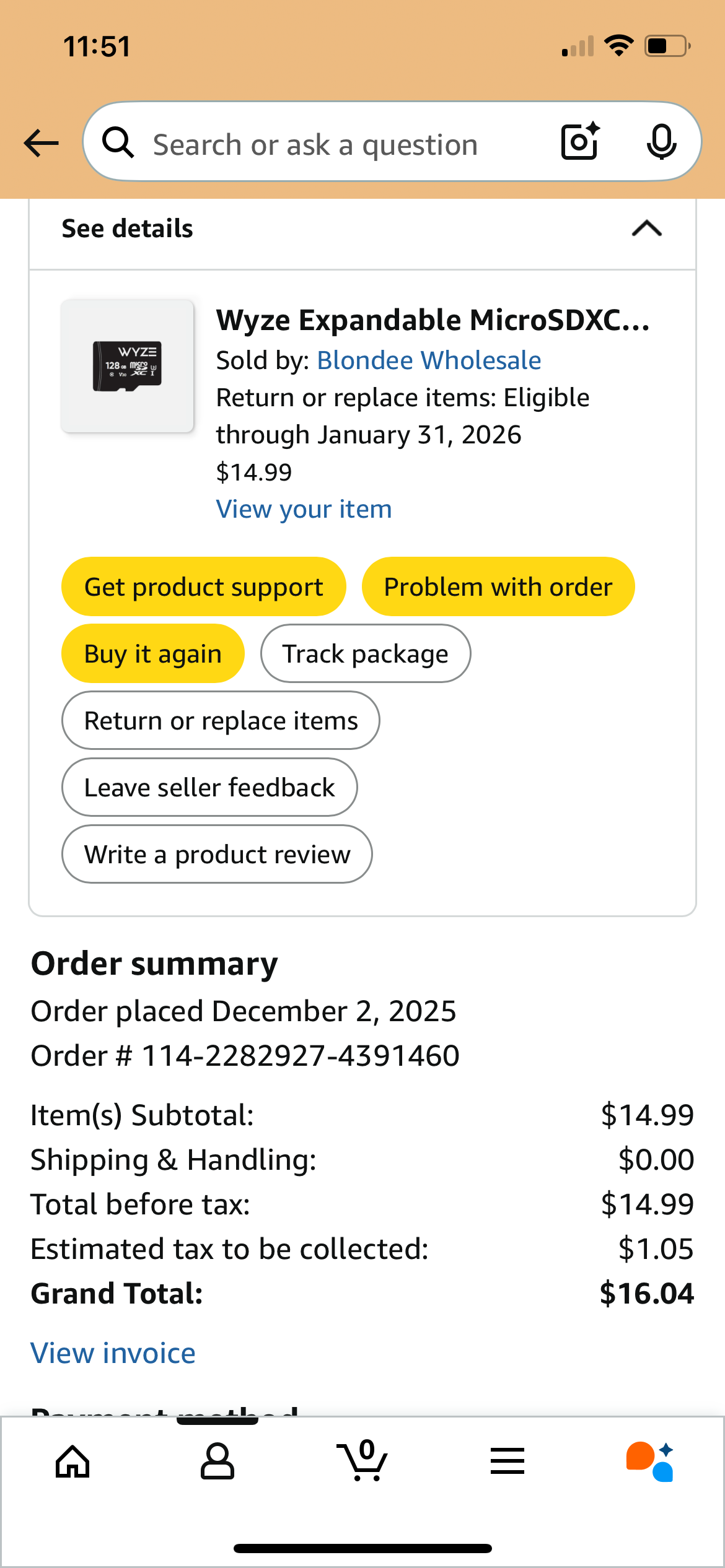Open the Rufus AI assistant icon
725x1568 pixels.
(651, 1461)
